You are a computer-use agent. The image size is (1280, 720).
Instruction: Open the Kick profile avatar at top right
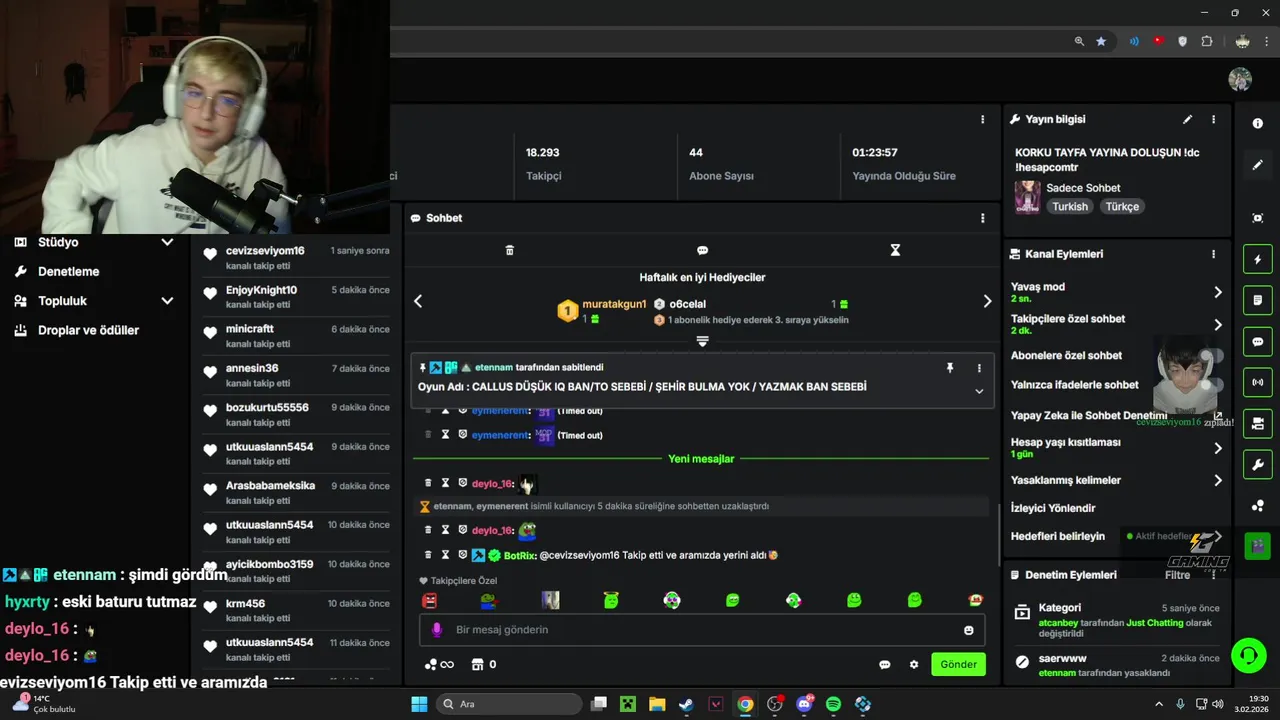tap(1240, 79)
